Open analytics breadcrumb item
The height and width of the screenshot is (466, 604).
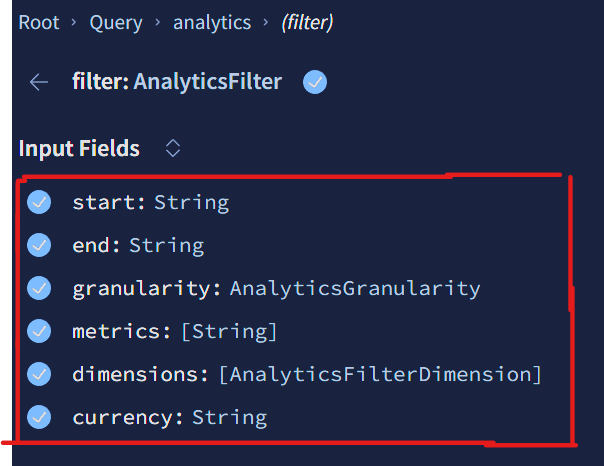[x=212, y=22]
